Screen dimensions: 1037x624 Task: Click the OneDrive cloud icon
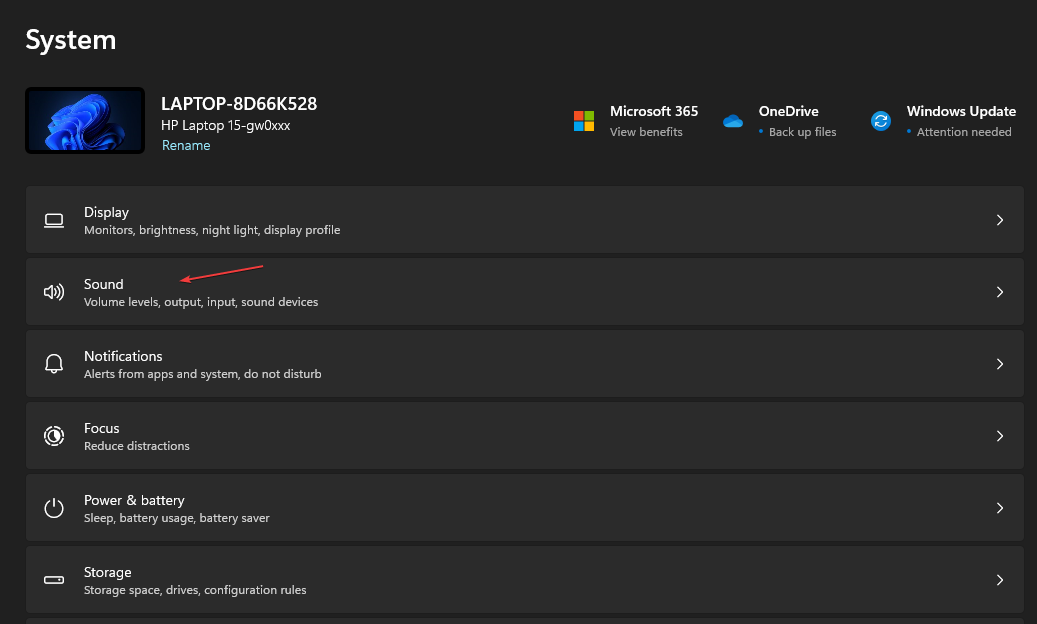[x=733, y=121]
